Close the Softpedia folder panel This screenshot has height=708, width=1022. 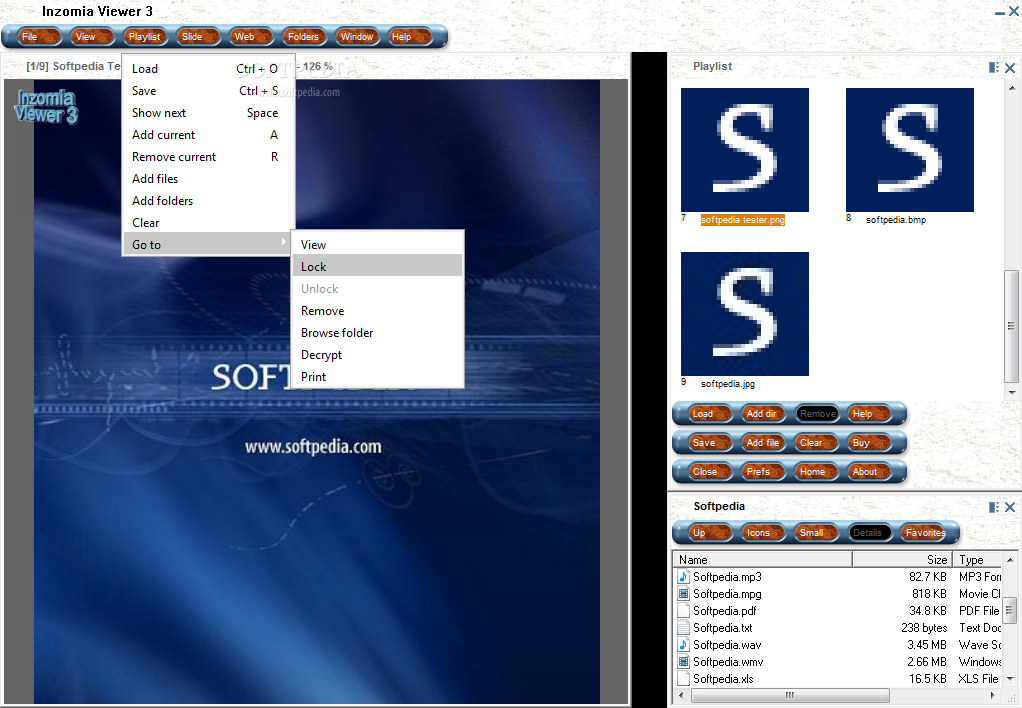(x=1010, y=507)
